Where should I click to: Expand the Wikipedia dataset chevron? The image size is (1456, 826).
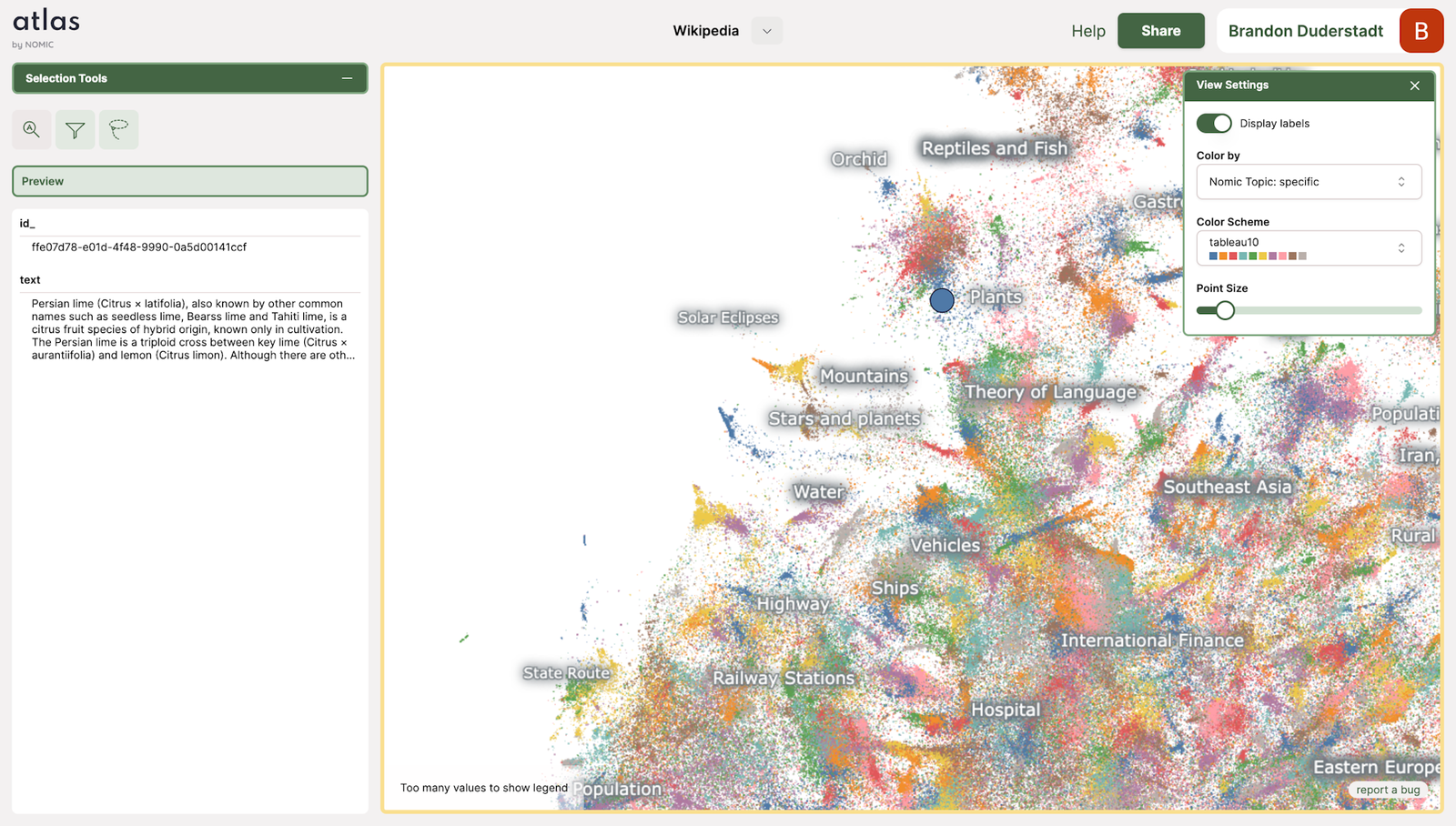767,31
